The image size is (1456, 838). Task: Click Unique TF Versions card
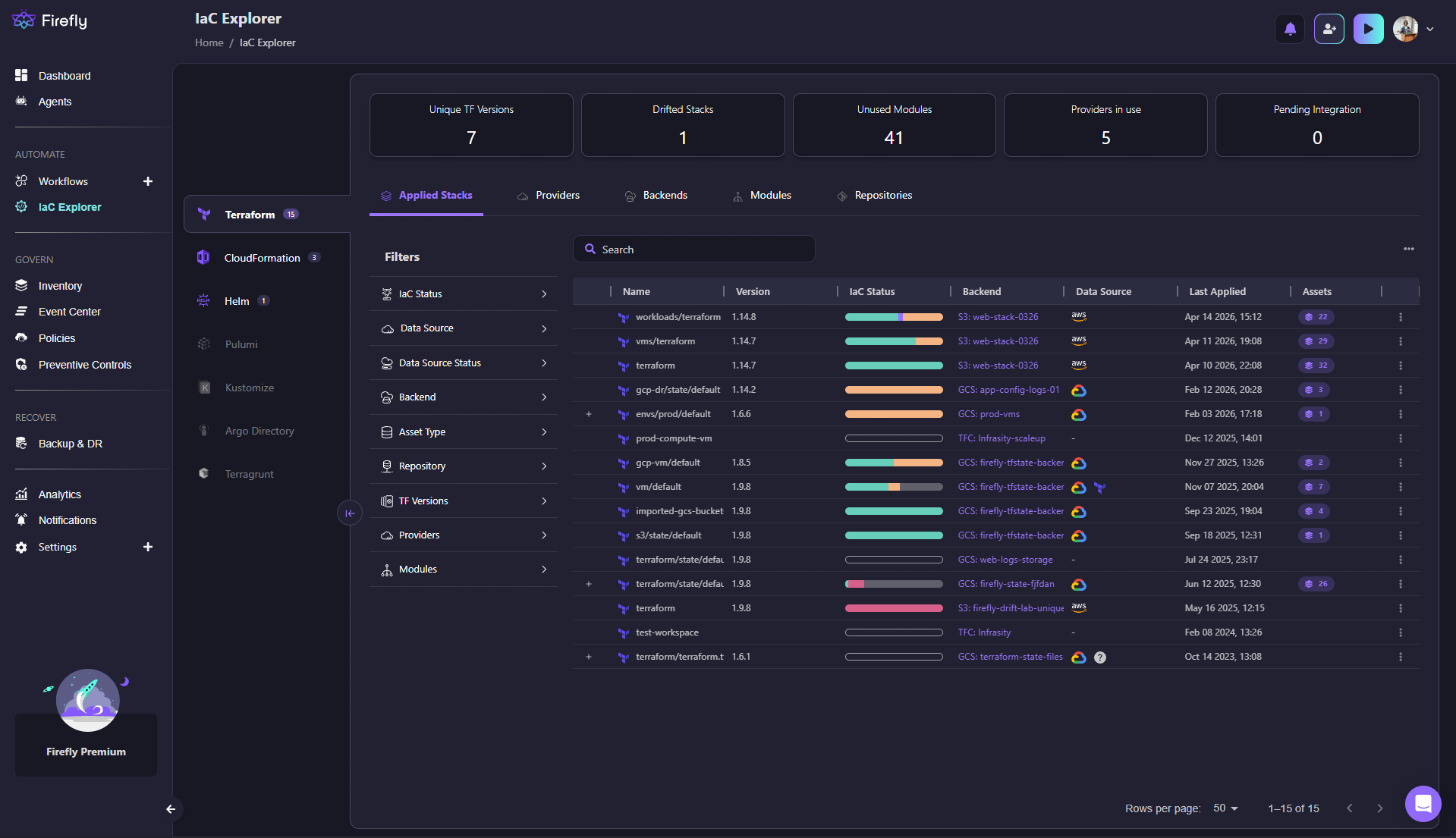coord(471,125)
